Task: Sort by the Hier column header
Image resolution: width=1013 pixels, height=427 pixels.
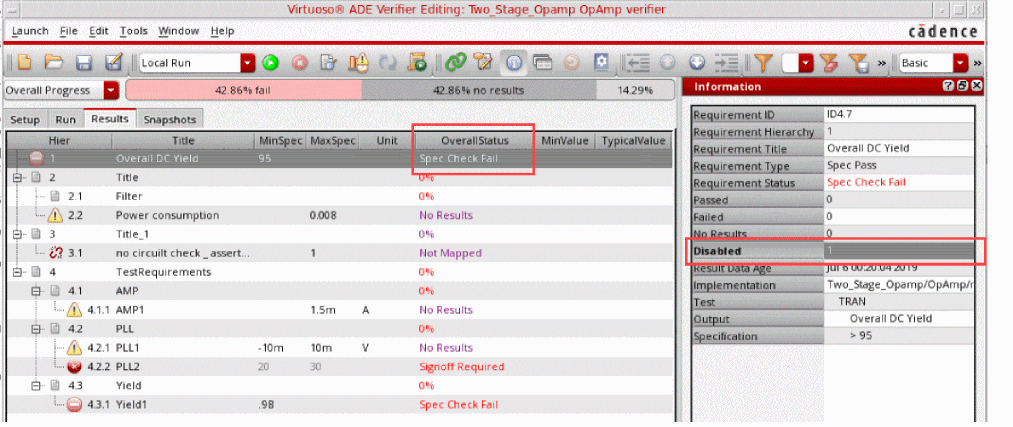Action: (x=59, y=140)
